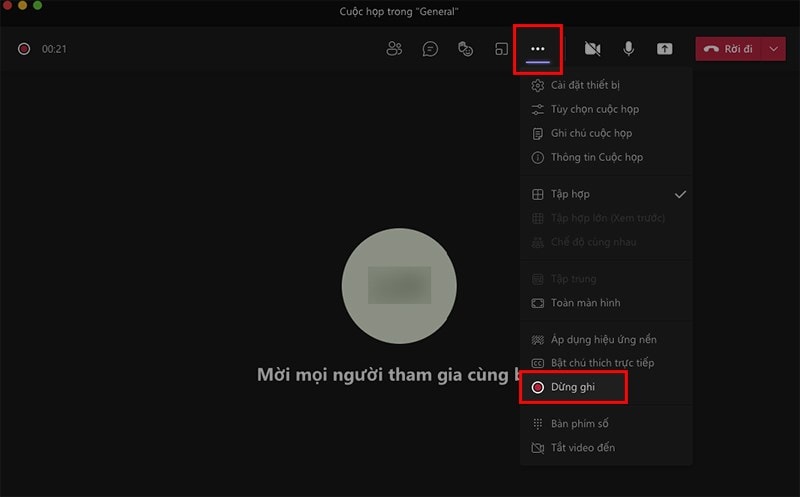Click the 00:21 recording timer
The width and height of the screenshot is (800, 497).
pos(54,49)
